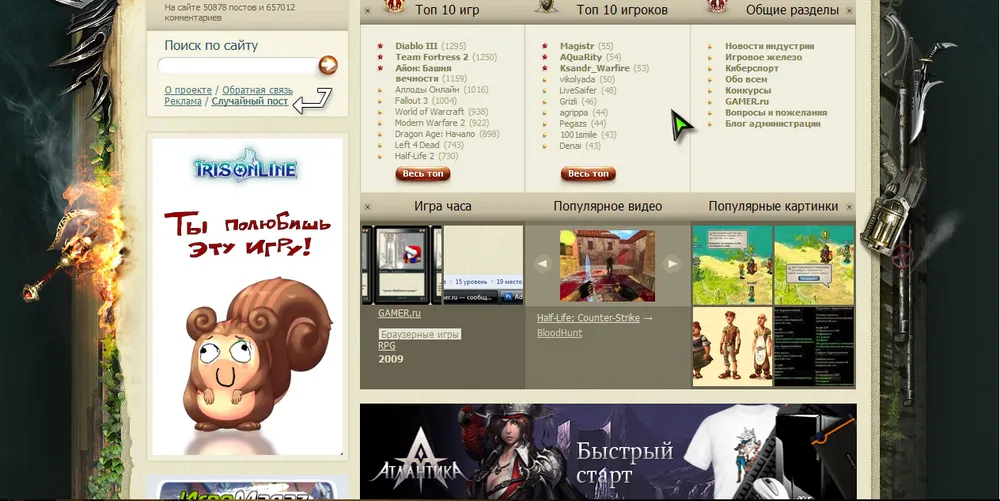Click Топ 10 игр heading

447,10
